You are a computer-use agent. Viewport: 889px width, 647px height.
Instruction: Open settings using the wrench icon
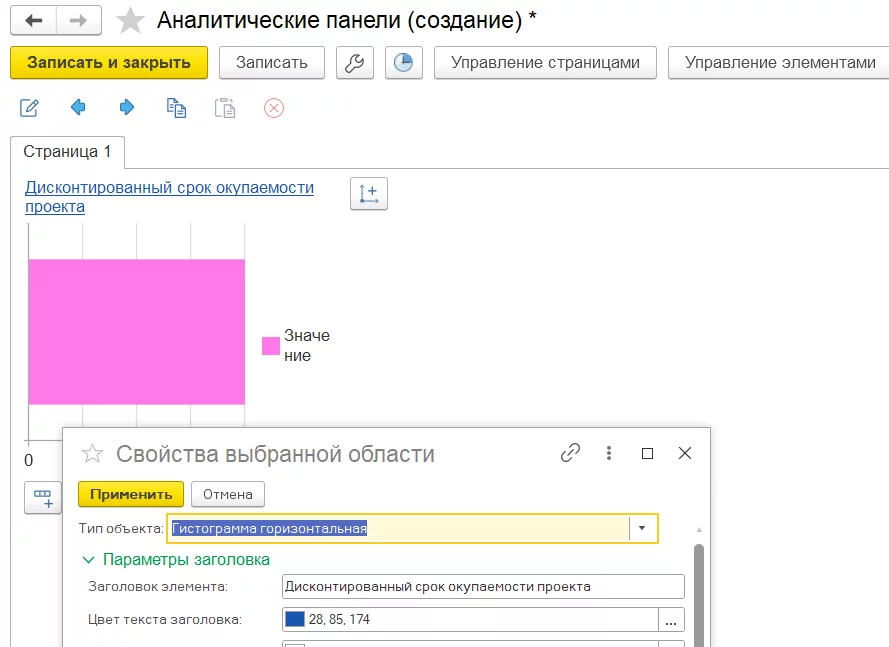[355, 61]
